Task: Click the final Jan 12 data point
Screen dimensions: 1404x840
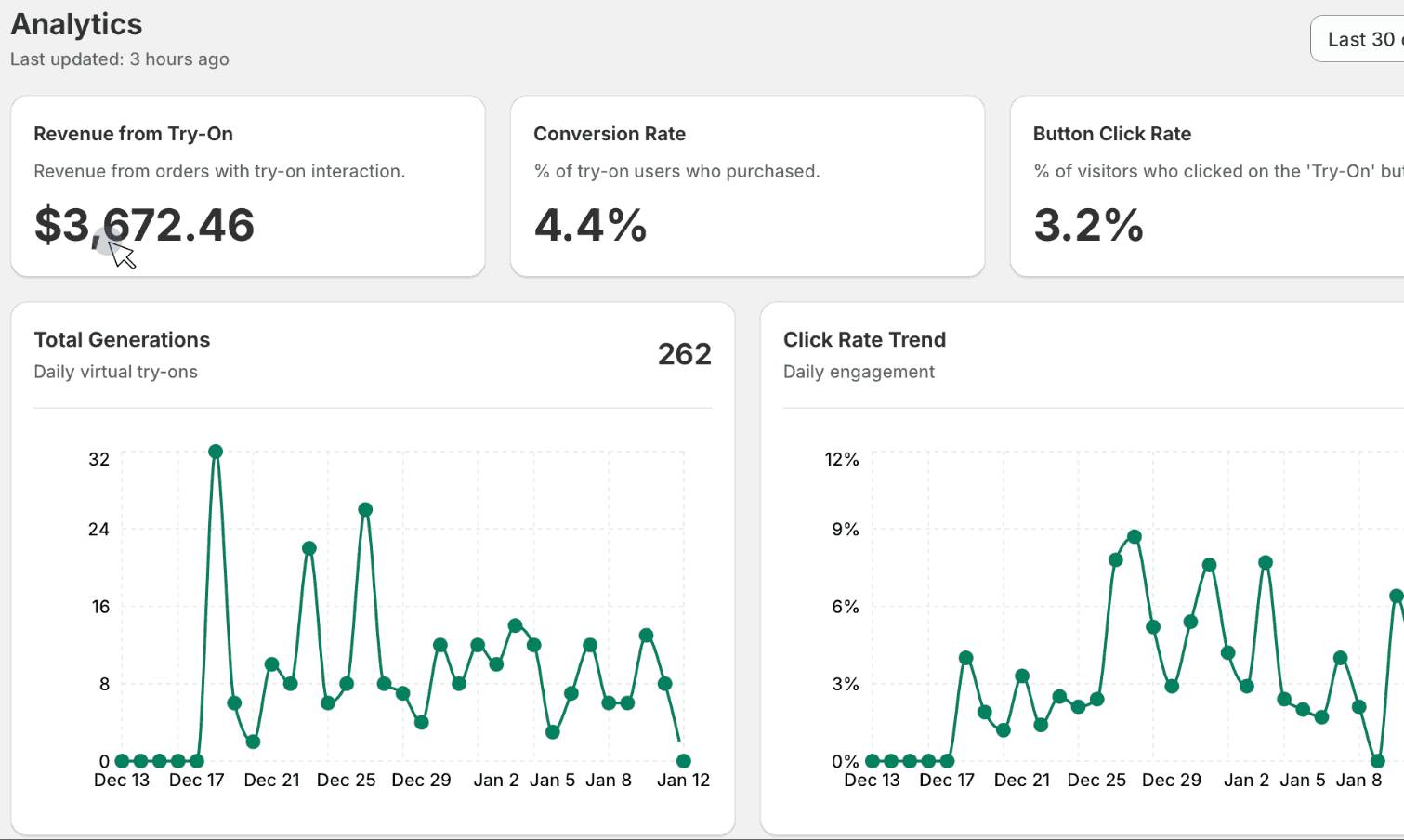Action: pos(684,759)
